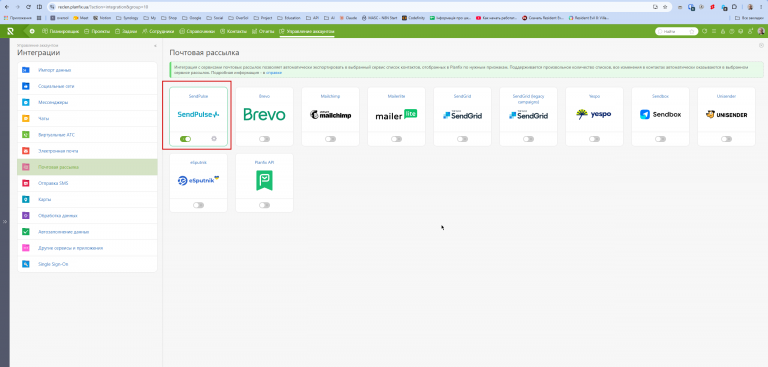Open the Chrome profile avatar

click(750, 7)
